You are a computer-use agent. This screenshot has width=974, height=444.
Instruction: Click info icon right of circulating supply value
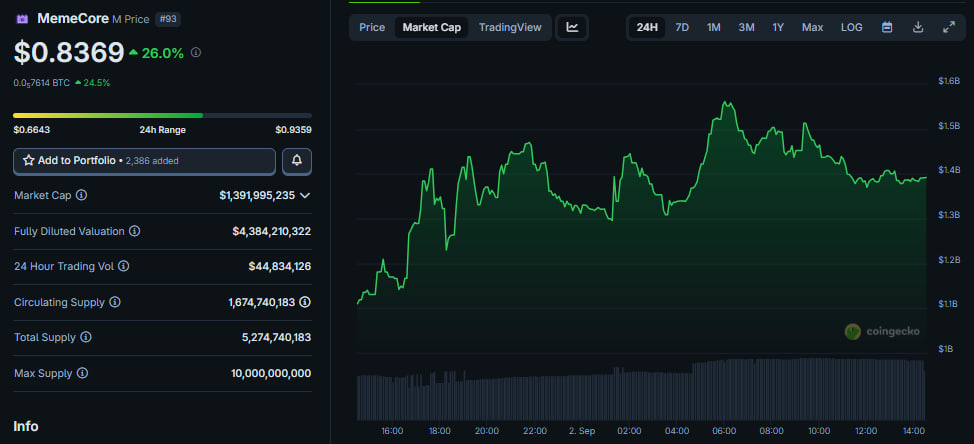click(x=305, y=301)
